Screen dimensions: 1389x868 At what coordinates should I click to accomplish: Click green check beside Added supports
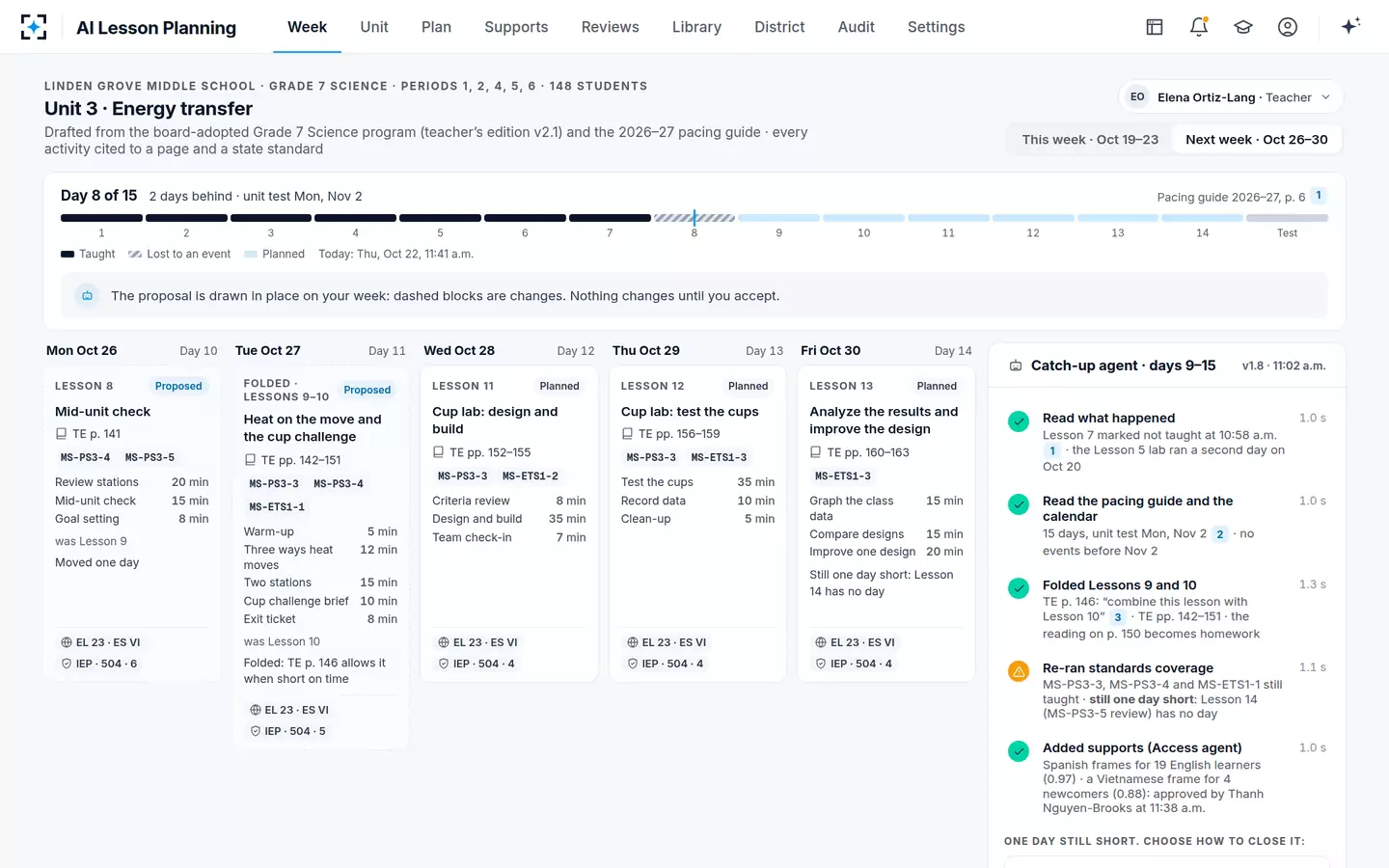click(1018, 751)
